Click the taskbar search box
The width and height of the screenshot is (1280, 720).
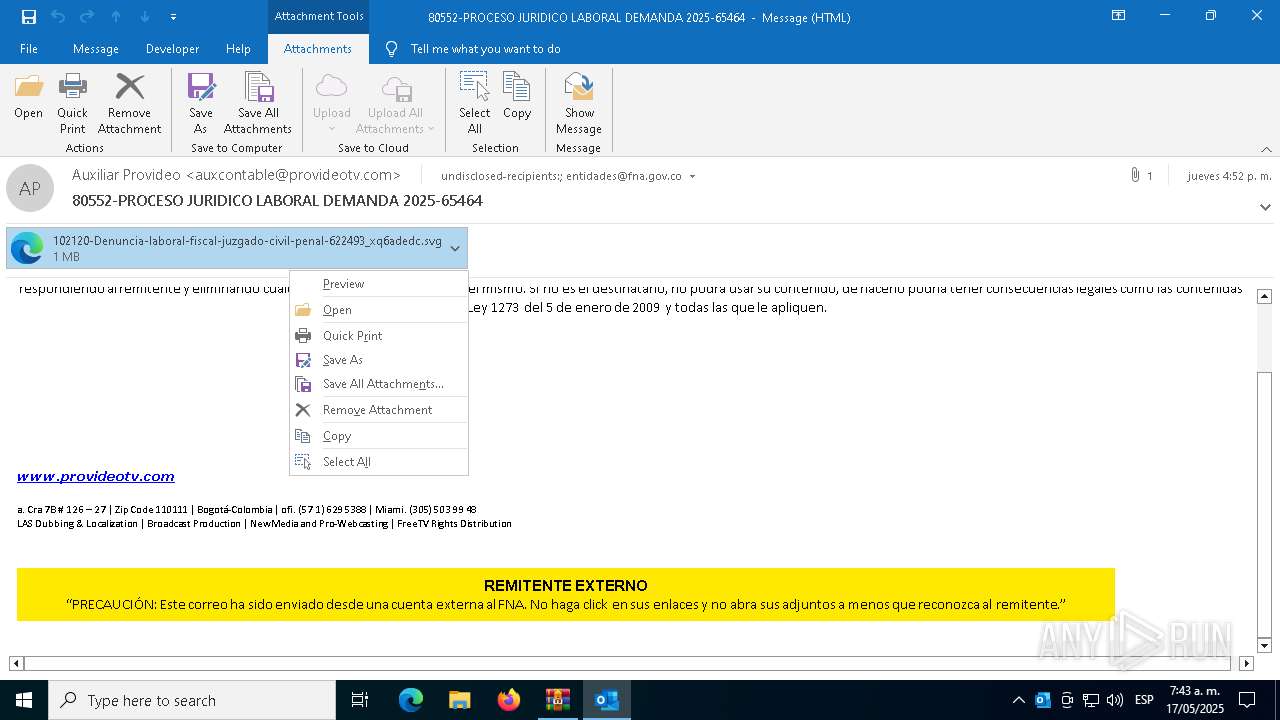(x=192, y=700)
